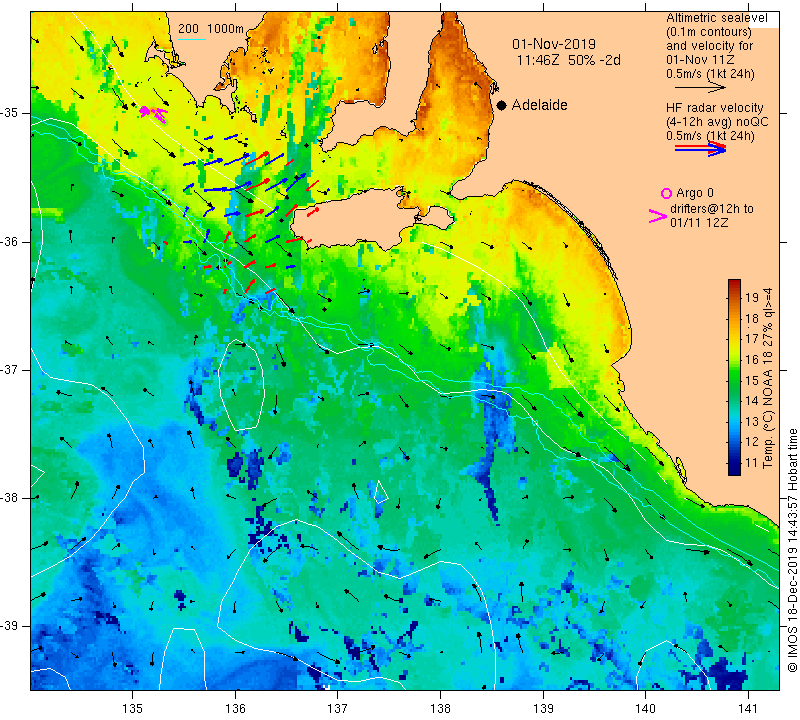Viewport: 800px width, 720px height.
Task: Click the 'HF radar velocity' legend text
Action: pos(714,108)
